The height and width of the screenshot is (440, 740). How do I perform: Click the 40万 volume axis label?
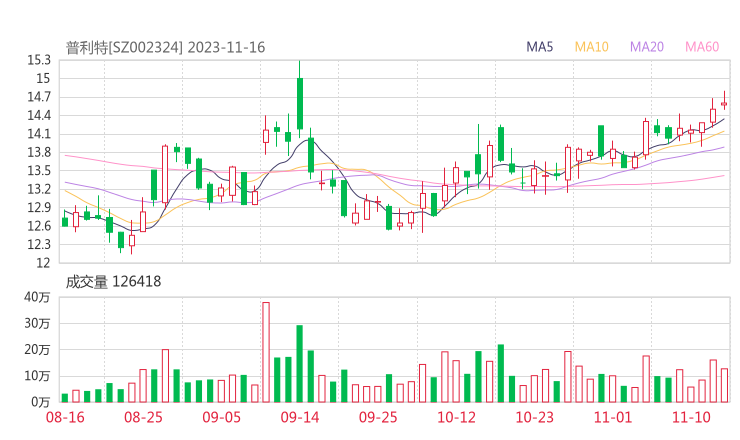tap(37, 297)
